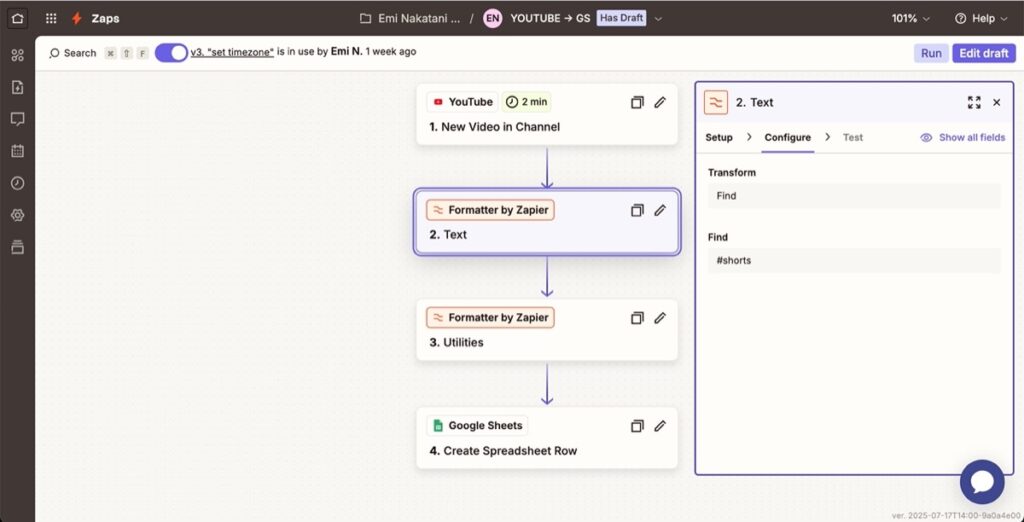The image size is (1024, 522).
Task: Open the apps grid menu
Action: pyautogui.click(x=51, y=18)
